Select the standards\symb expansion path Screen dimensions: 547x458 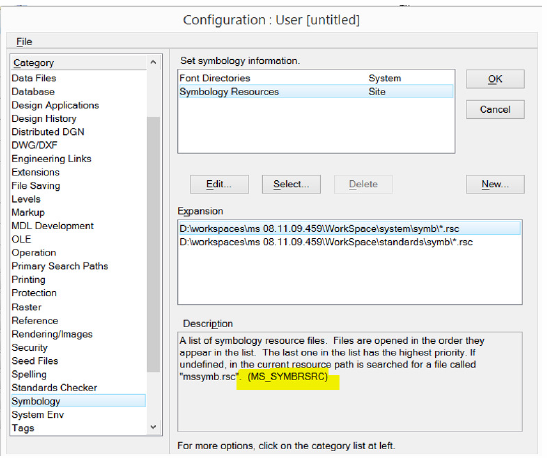tap(350, 242)
